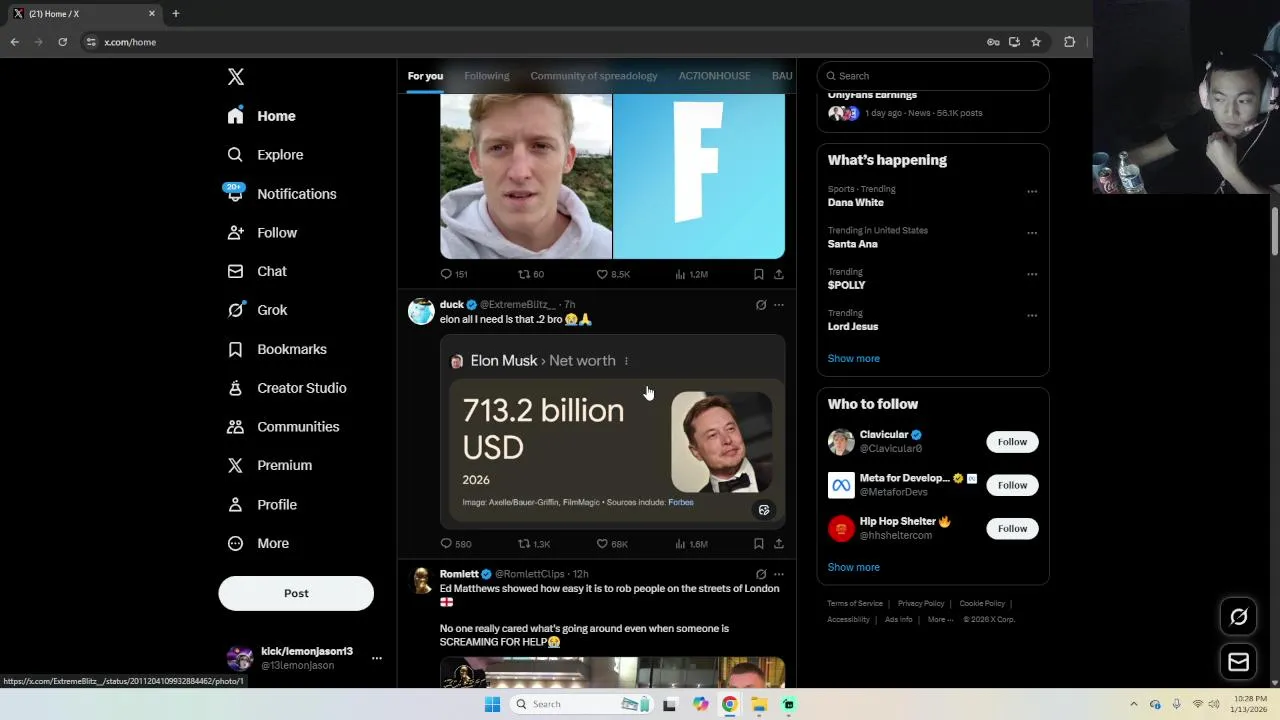Bookmark this page with star icon
Screen dimensions: 1280x720
pyautogui.click(x=1036, y=42)
